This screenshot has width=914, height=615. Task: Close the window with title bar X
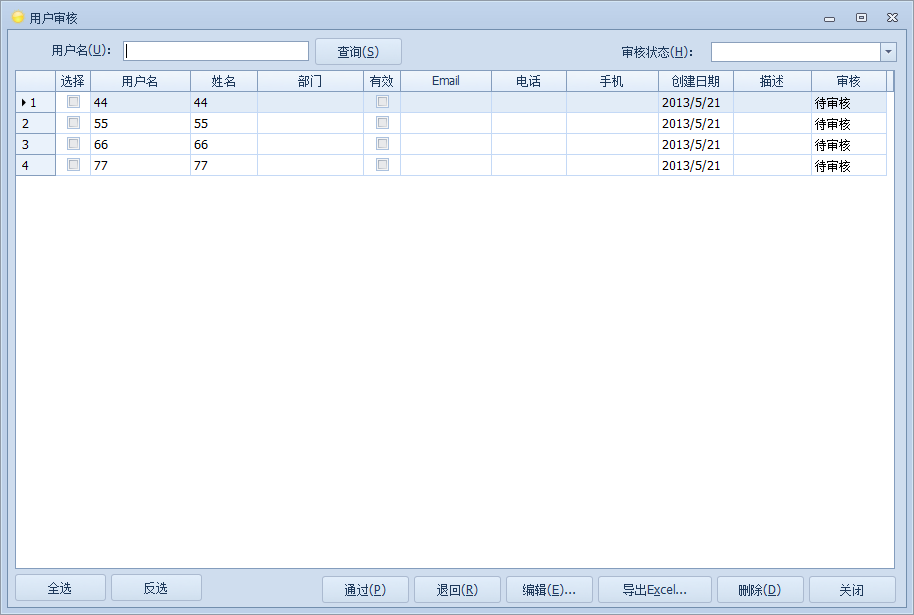[892, 17]
